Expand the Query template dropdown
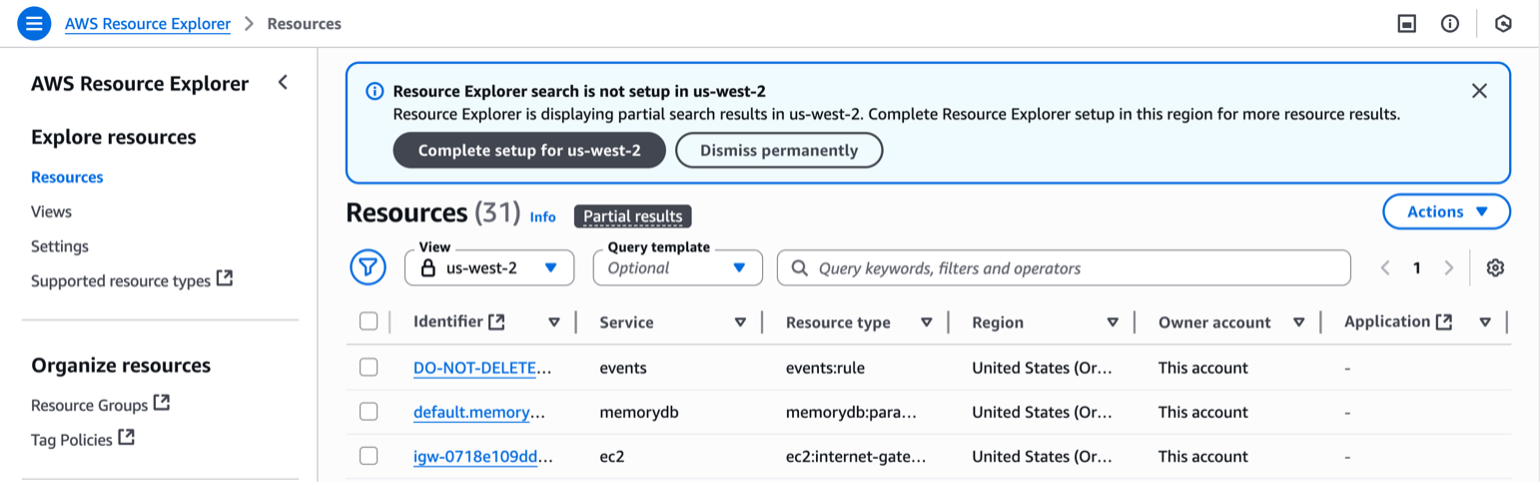This screenshot has height=485, width=1540. (x=678, y=268)
